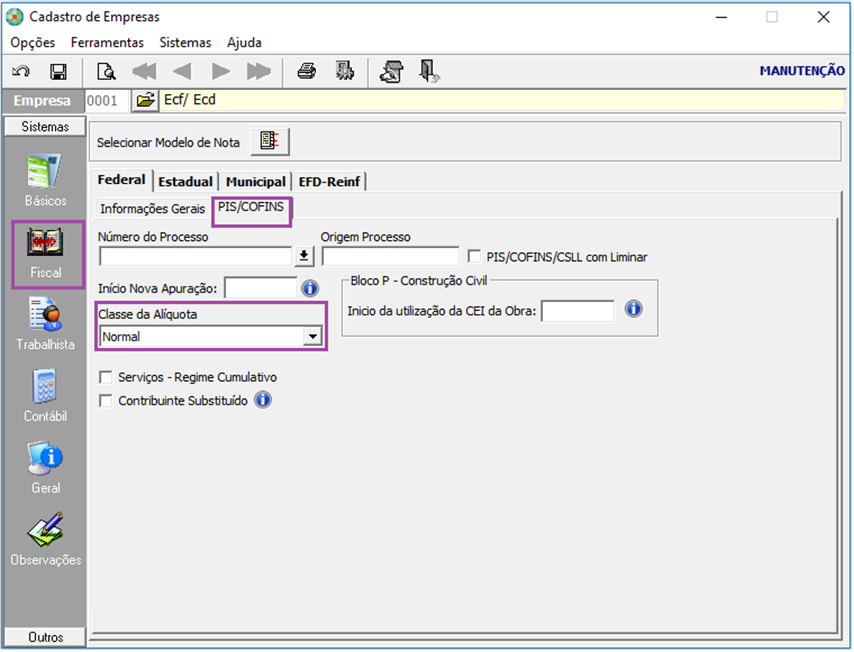Click the undo arrow toolbar icon
854x652 pixels.
pos(21,71)
